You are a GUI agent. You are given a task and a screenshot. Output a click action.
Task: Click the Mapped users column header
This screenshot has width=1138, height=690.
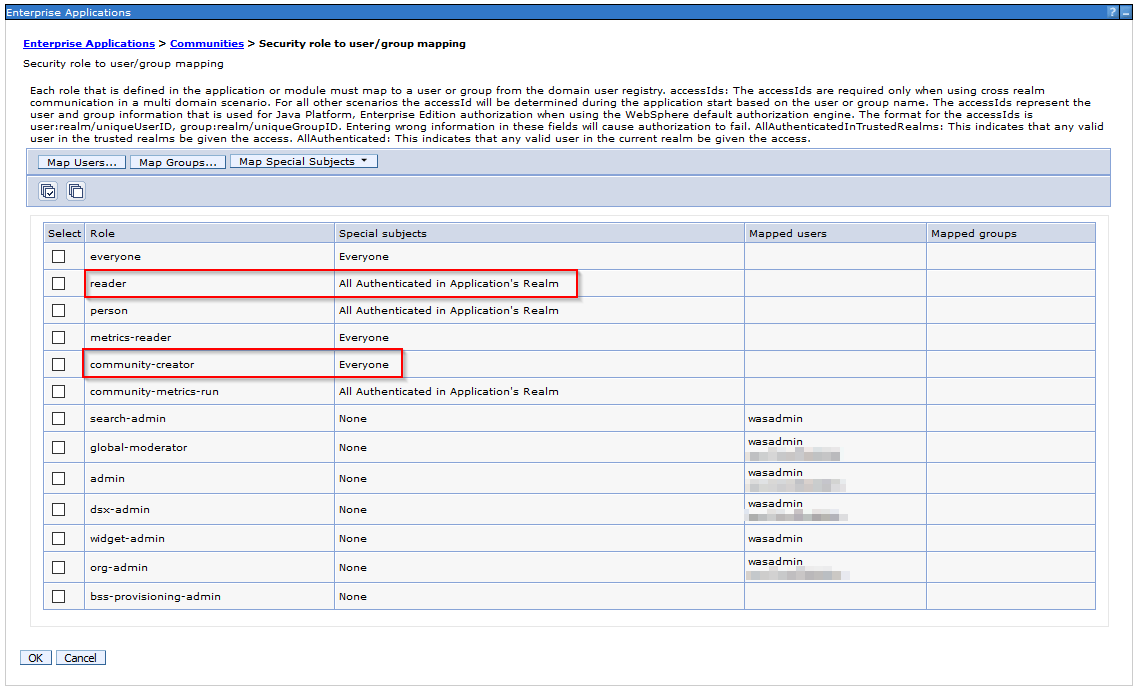pos(787,233)
